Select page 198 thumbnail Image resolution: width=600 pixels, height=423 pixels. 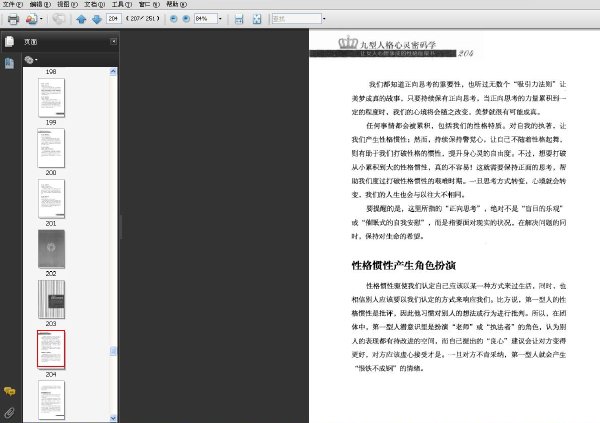[51, 97]
